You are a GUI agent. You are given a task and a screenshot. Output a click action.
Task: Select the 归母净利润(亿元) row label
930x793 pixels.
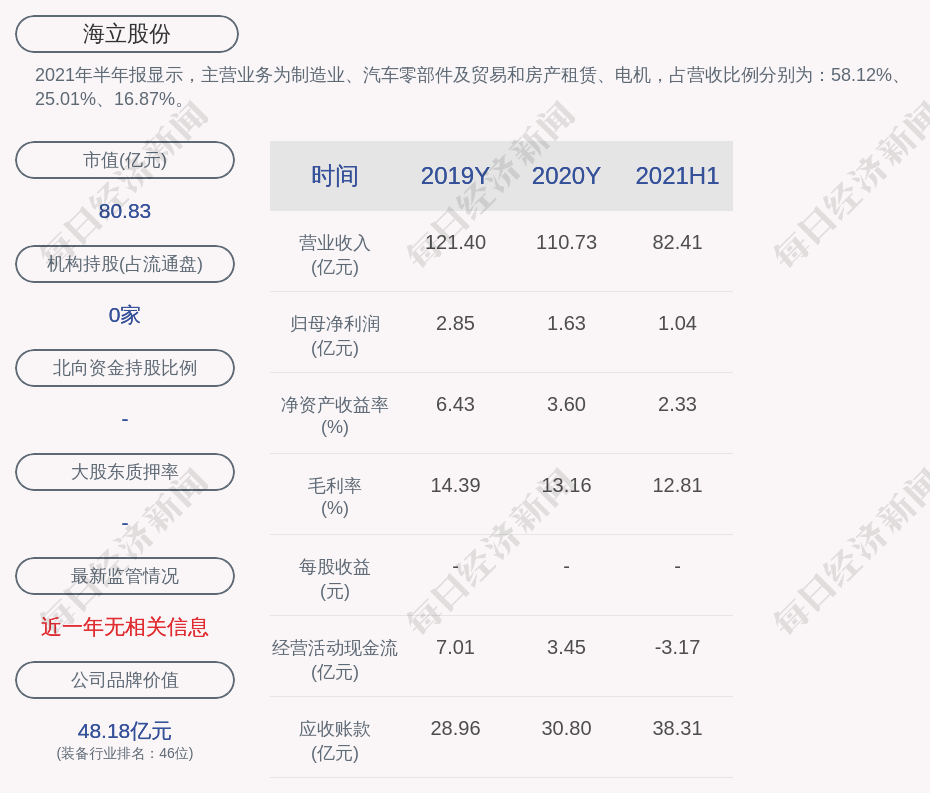click(x=334, y=336)
